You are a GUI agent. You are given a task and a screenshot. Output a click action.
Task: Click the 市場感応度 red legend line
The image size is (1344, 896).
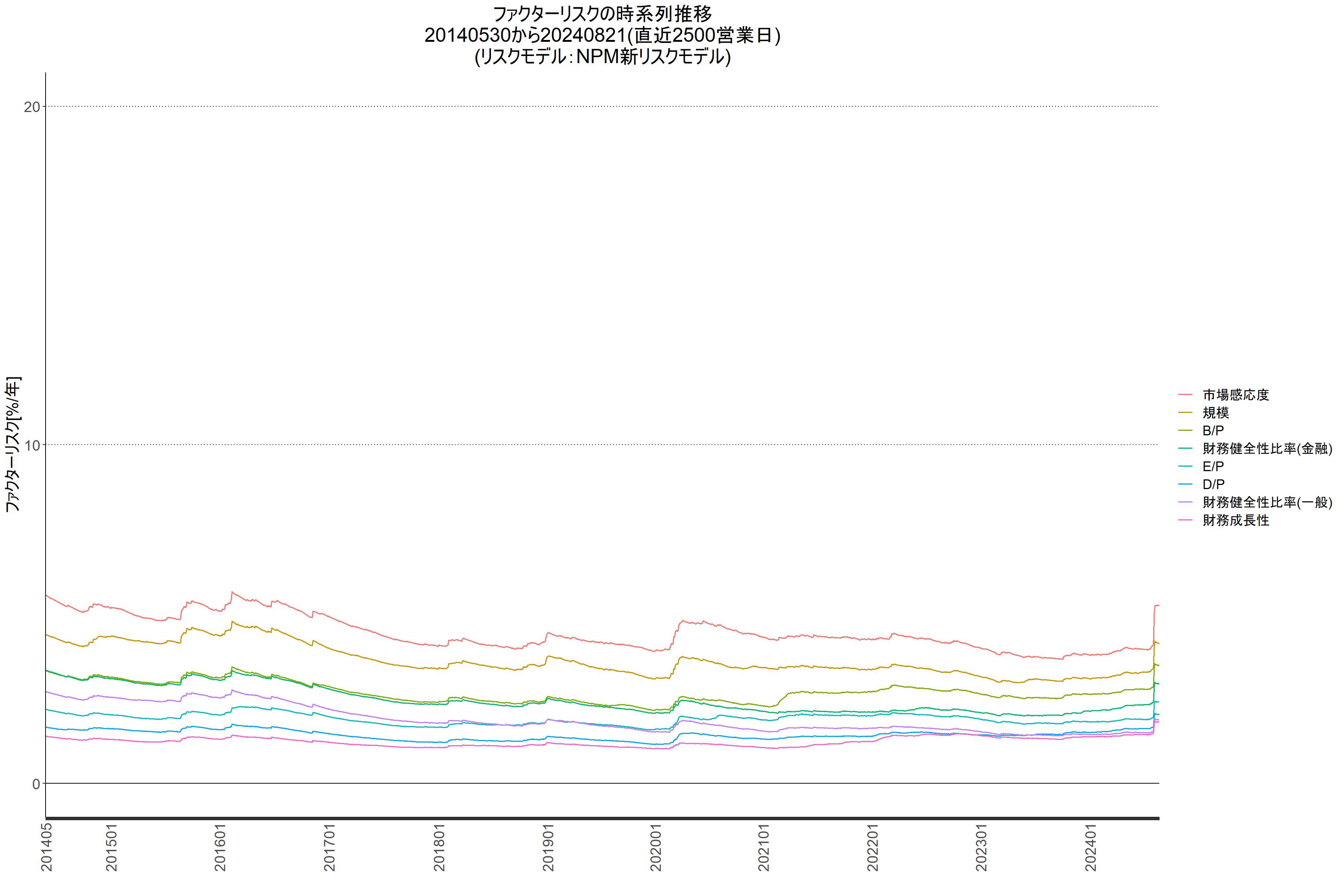1185,395
